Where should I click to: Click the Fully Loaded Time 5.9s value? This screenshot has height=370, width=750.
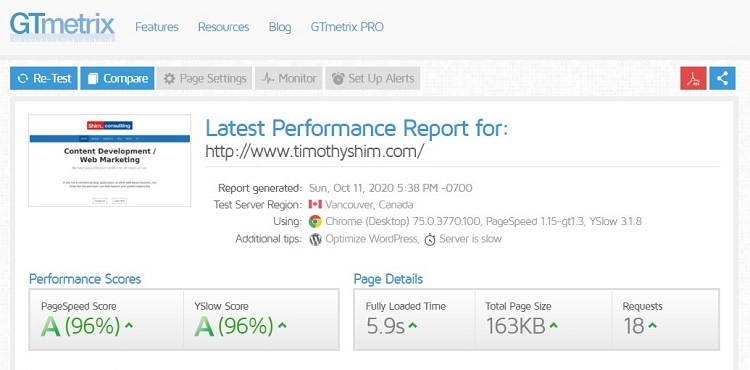[x=386, y=326]
